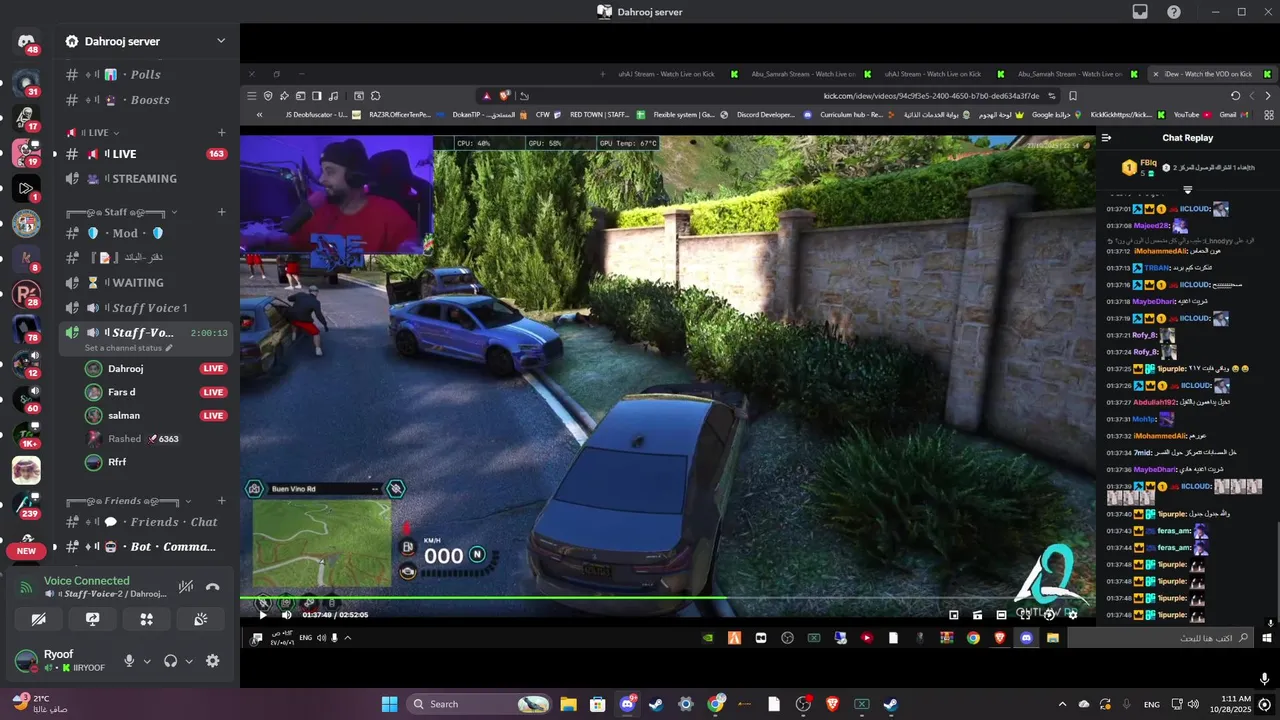The height and width of the screenshot is (720, 1280).
Task: Click Windows taskbar Search box
Action: 480,704
